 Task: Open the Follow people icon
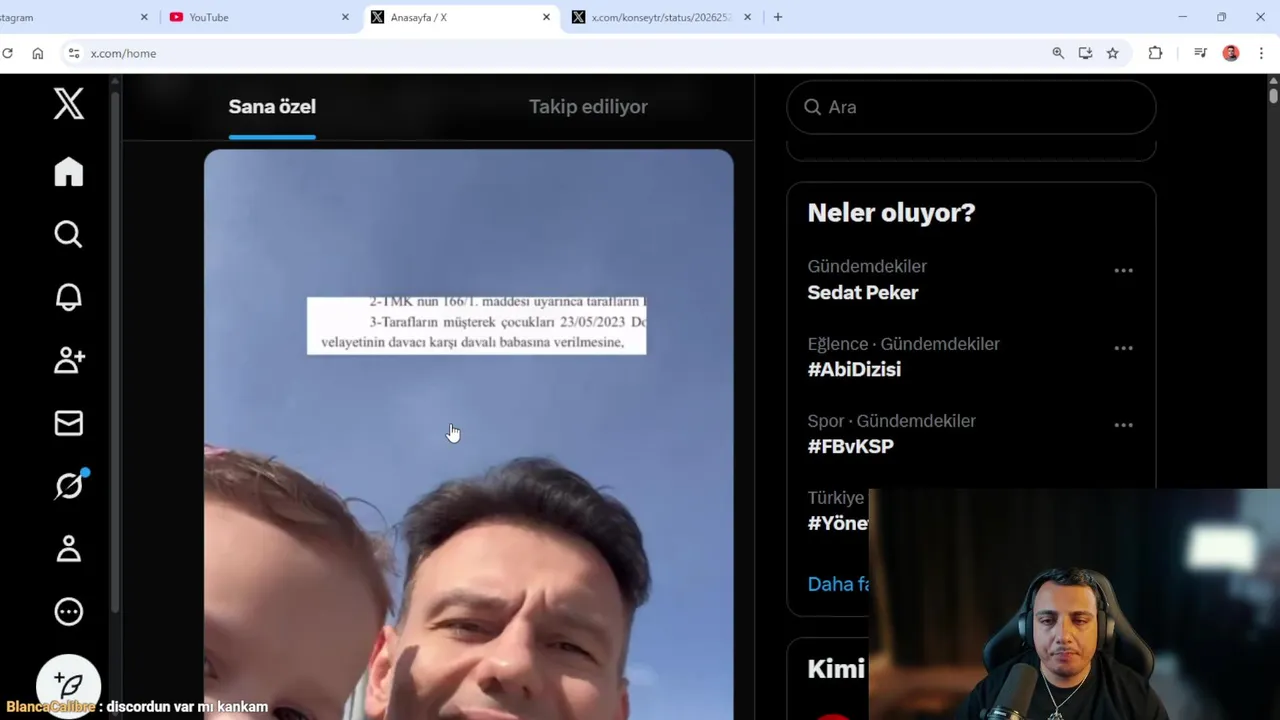pos(69,360)
